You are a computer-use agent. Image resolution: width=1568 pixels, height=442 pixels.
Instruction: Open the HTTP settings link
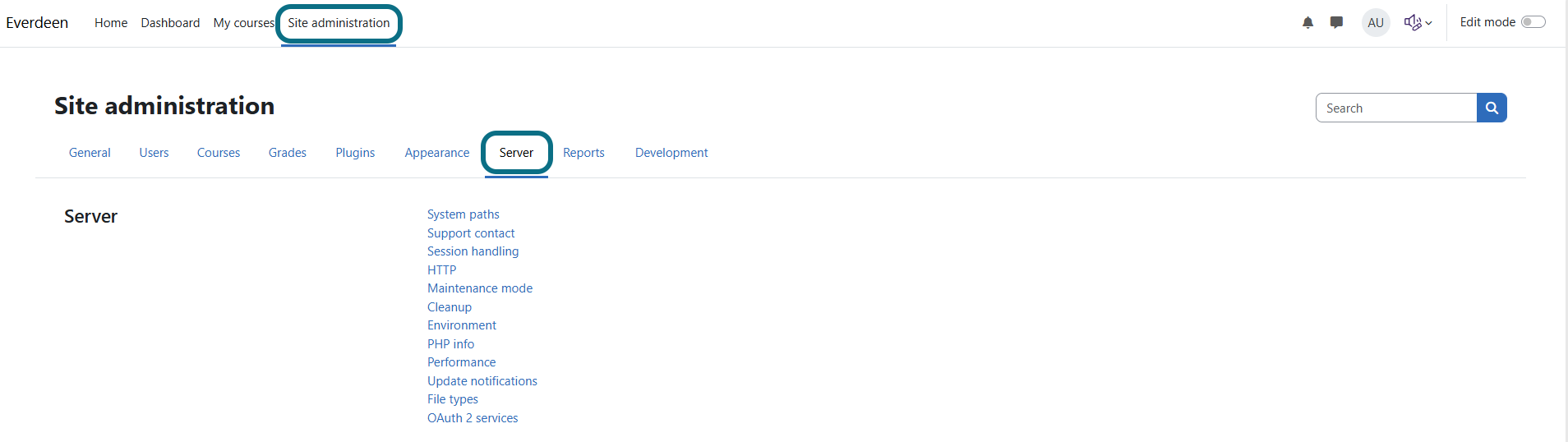[442, 270]
